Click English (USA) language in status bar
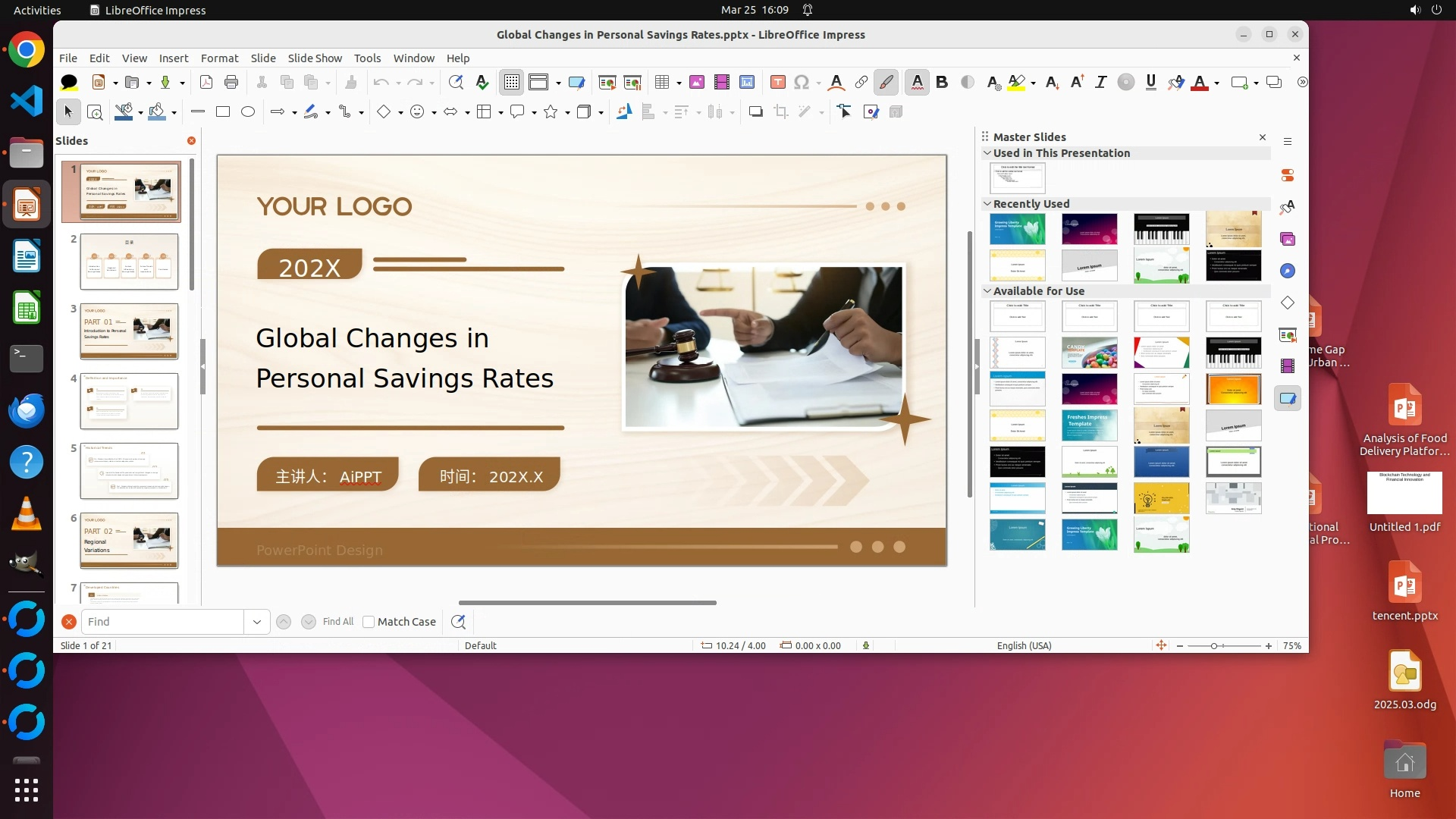Image resolution: width=1456 pixels, height=819 pixels. (1024, 646)
